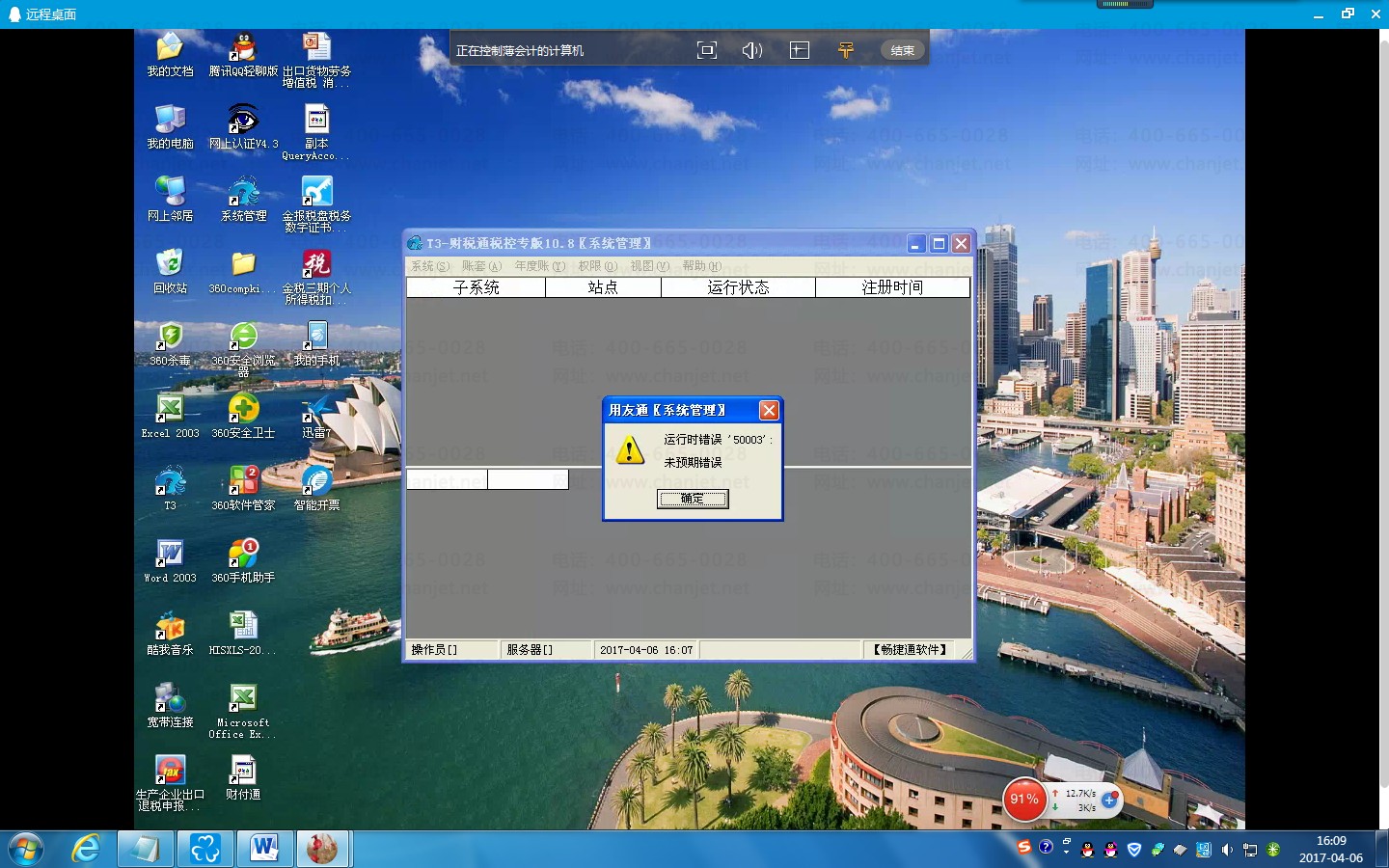Select the T3 desktop icon
1389x868 pixels.
[x=170, y=488]
